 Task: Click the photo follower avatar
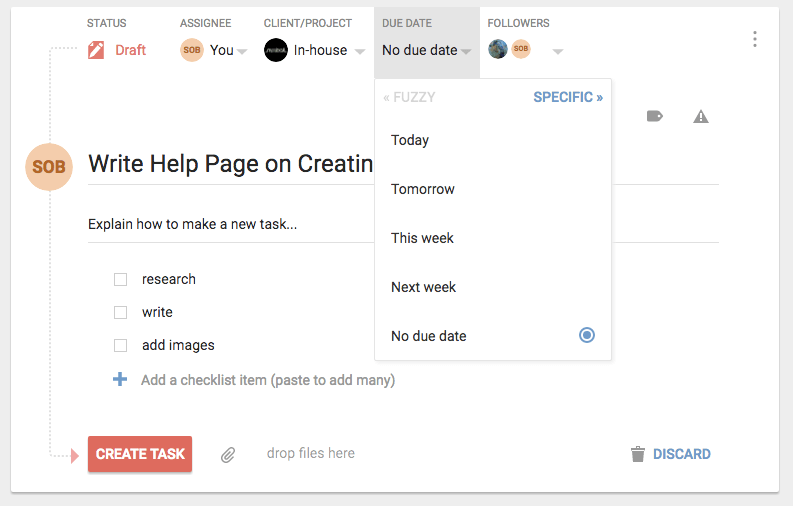[498, 49]
